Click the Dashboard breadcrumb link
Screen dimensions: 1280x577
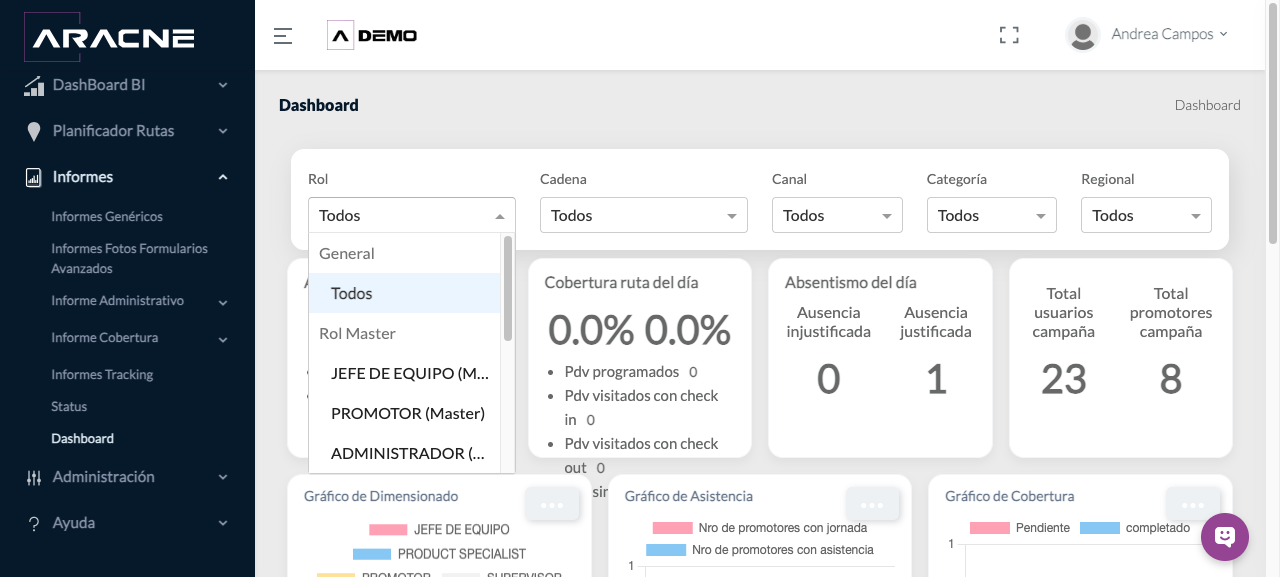coord(1207,105)
